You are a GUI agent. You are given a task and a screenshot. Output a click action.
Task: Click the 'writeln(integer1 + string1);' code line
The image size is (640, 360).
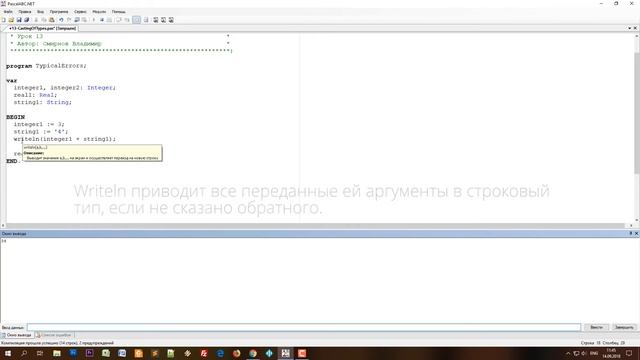pos(64,139)
